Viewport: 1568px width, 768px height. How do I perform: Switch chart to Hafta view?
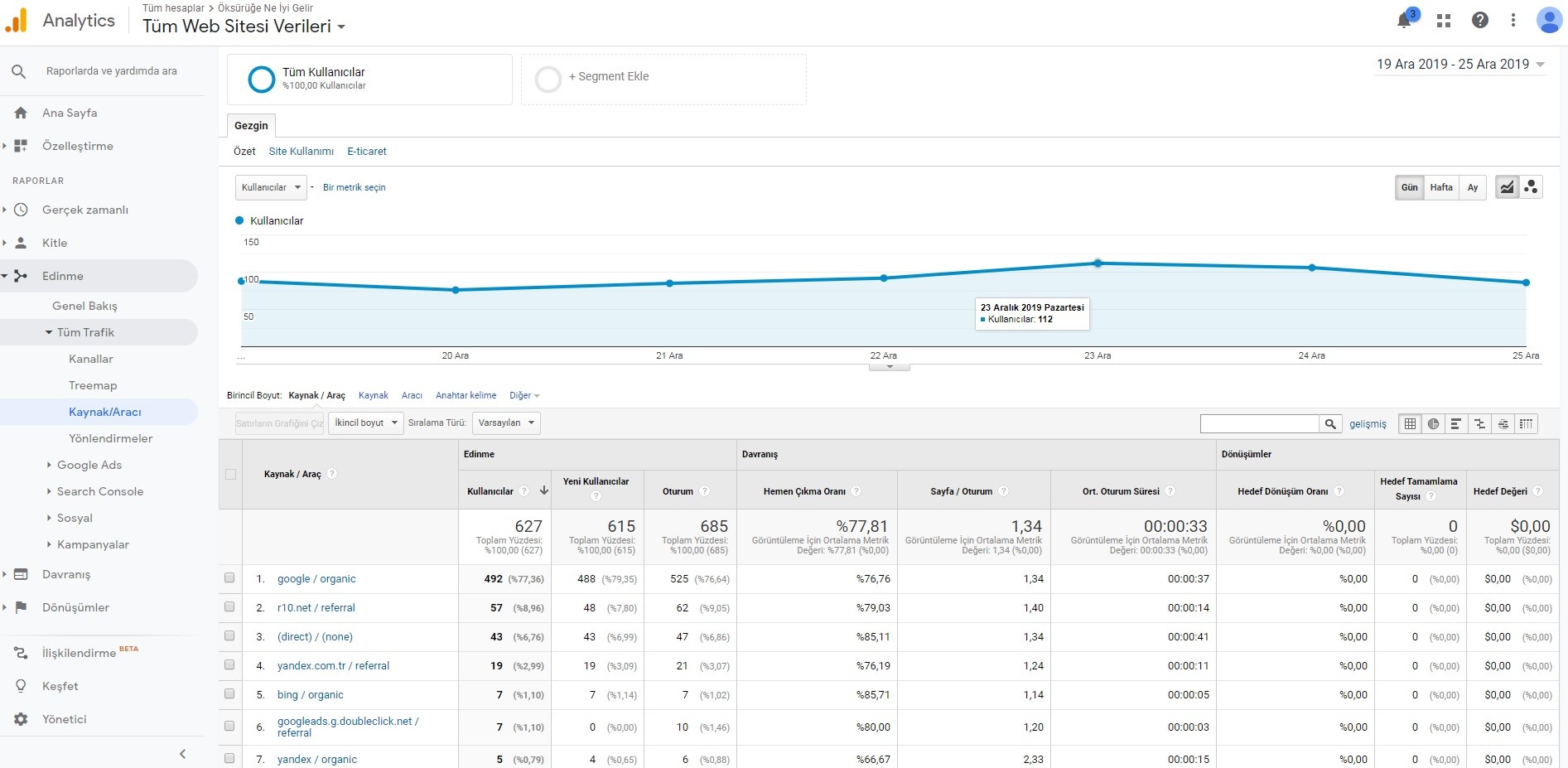[1441, 187]
